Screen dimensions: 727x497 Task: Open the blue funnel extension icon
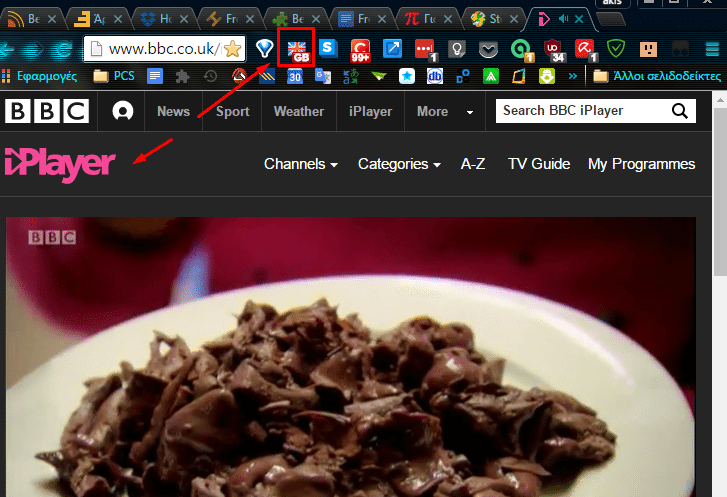pos(264,48)
